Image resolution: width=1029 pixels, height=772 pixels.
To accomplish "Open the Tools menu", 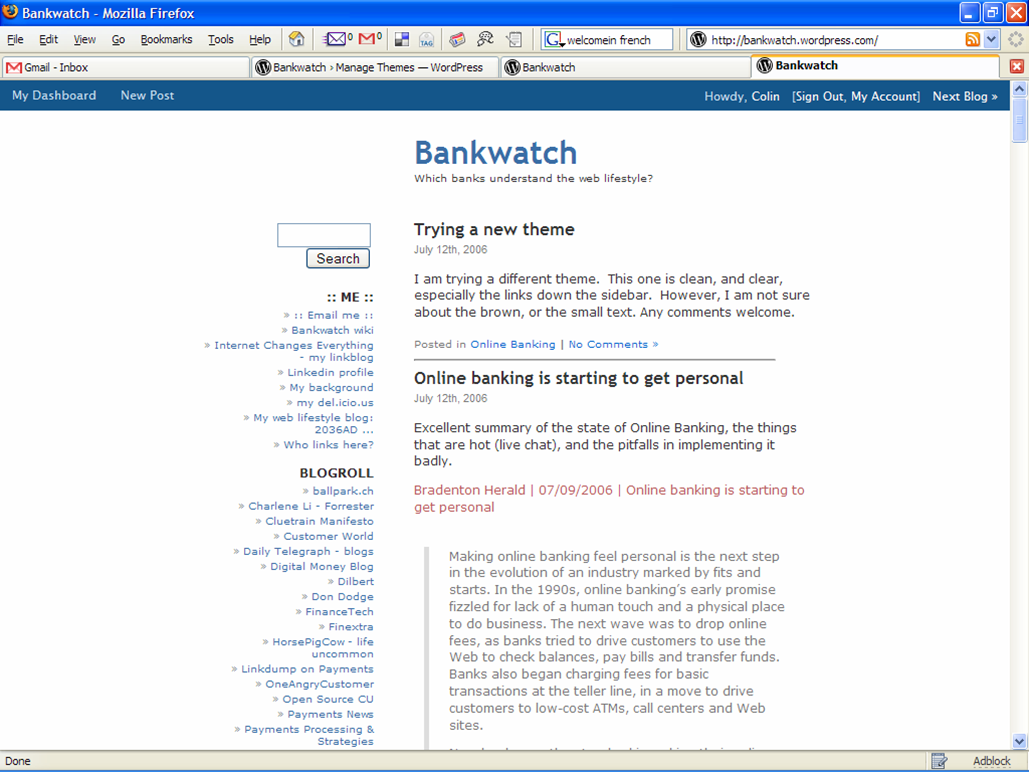I will point(220,40).
